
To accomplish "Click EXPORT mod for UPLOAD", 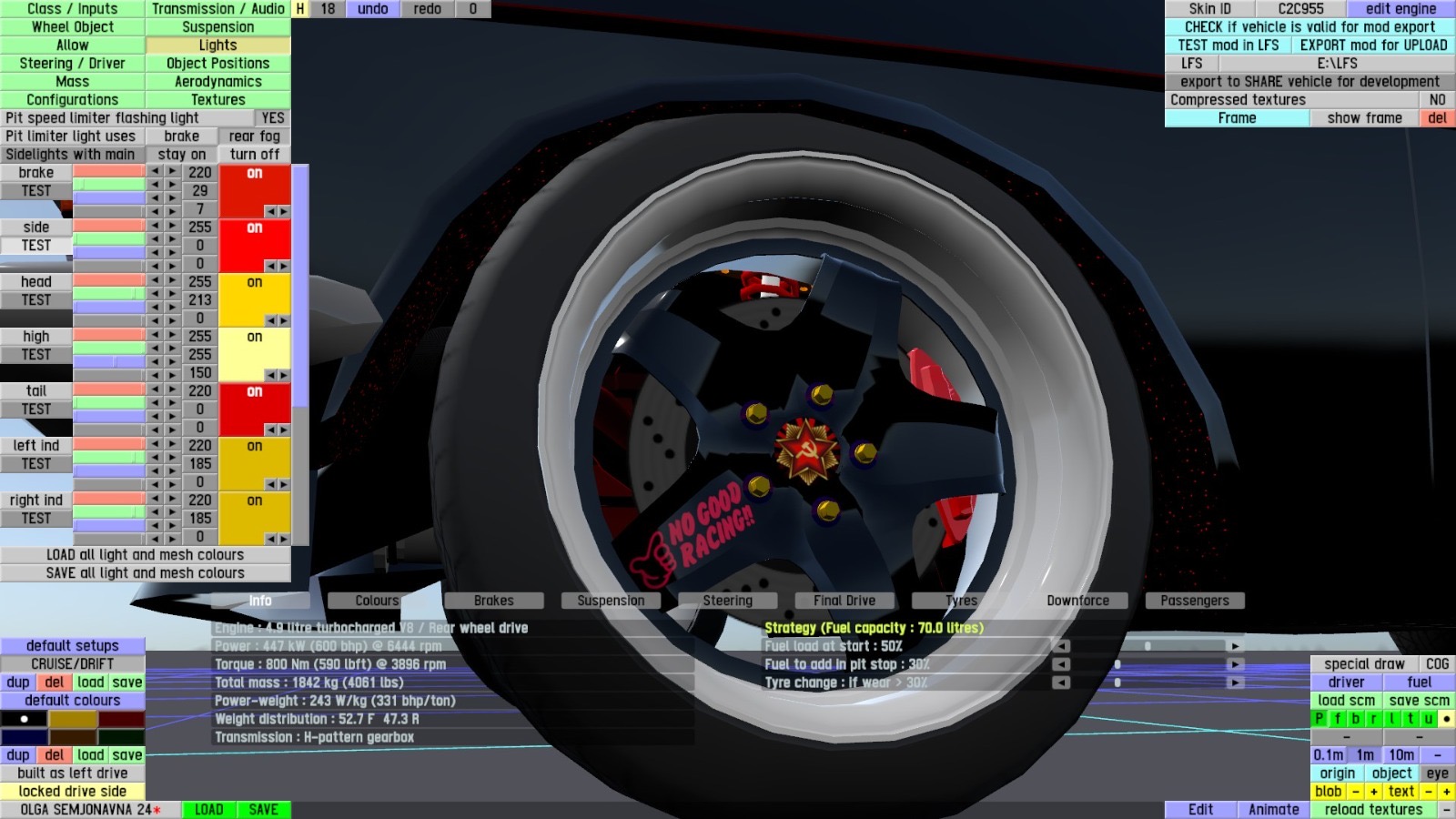I will pyautogui.click(x=1374, y=45).
